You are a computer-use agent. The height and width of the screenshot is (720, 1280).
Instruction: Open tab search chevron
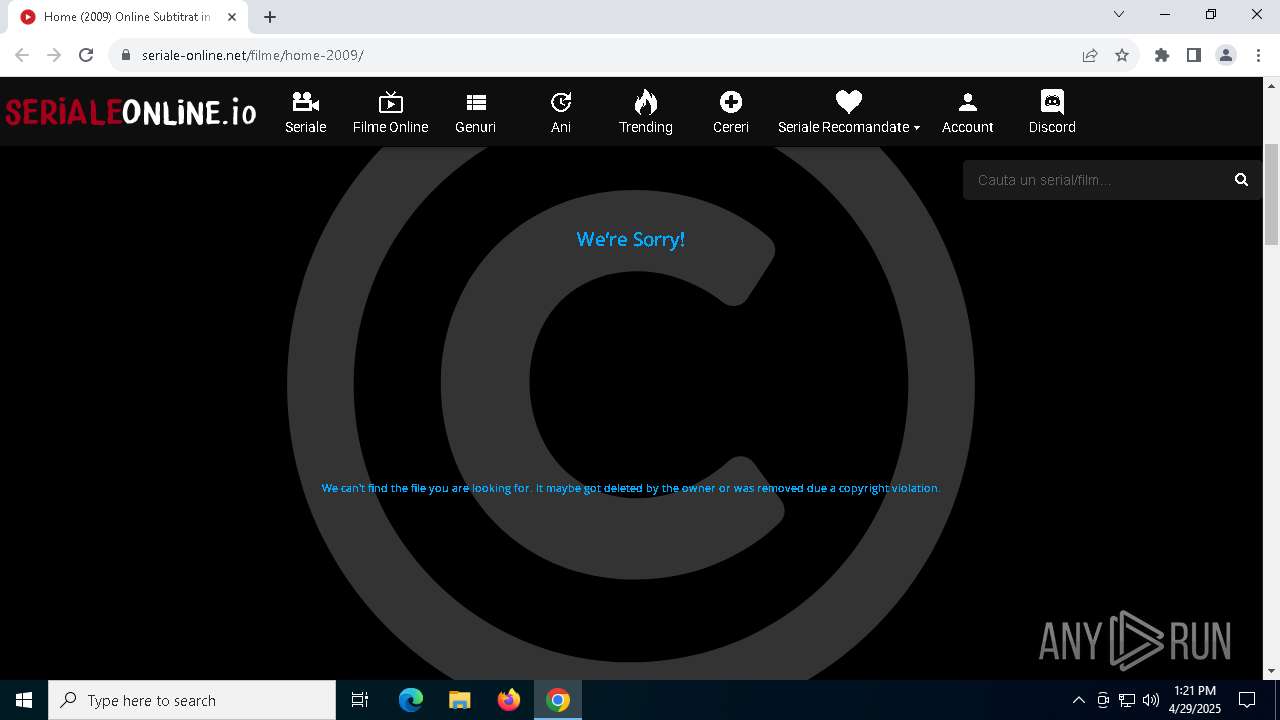coord(1119,14)
